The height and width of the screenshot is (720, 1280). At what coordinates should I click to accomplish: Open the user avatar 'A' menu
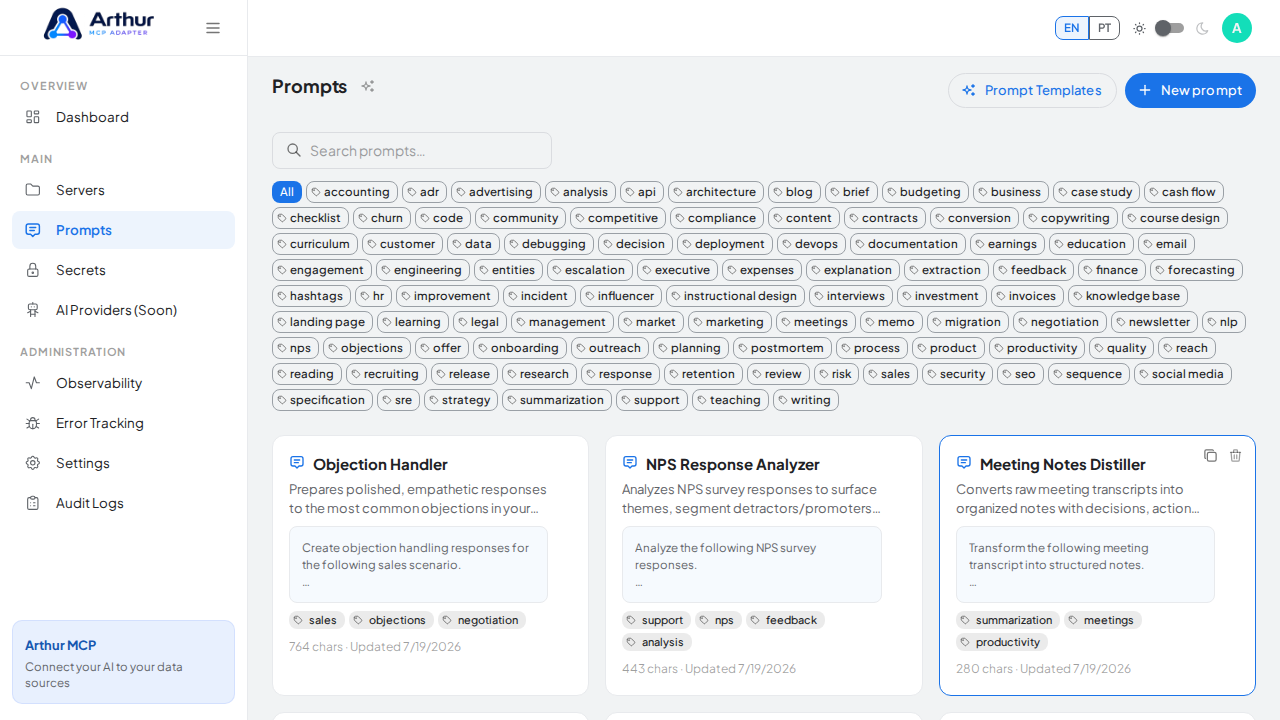(1237, 28)
